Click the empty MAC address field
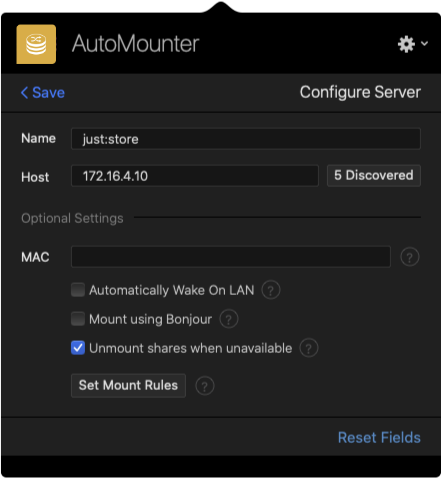The height and width of the screenshot is (478, 442). pyautogui.click(x=231, y=257)
